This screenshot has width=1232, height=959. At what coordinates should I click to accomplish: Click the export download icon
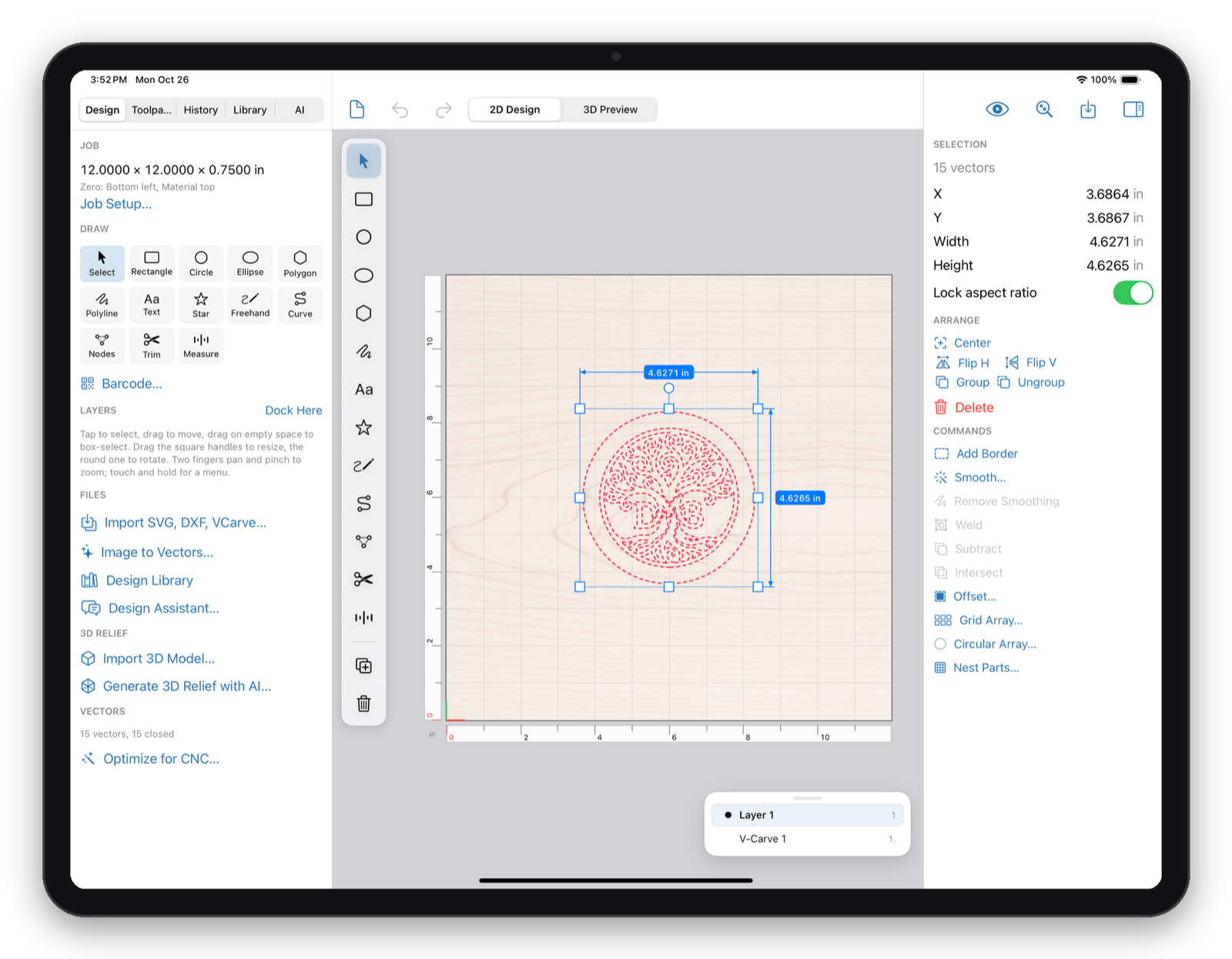pyautogui.click(x=1088, y=109)
